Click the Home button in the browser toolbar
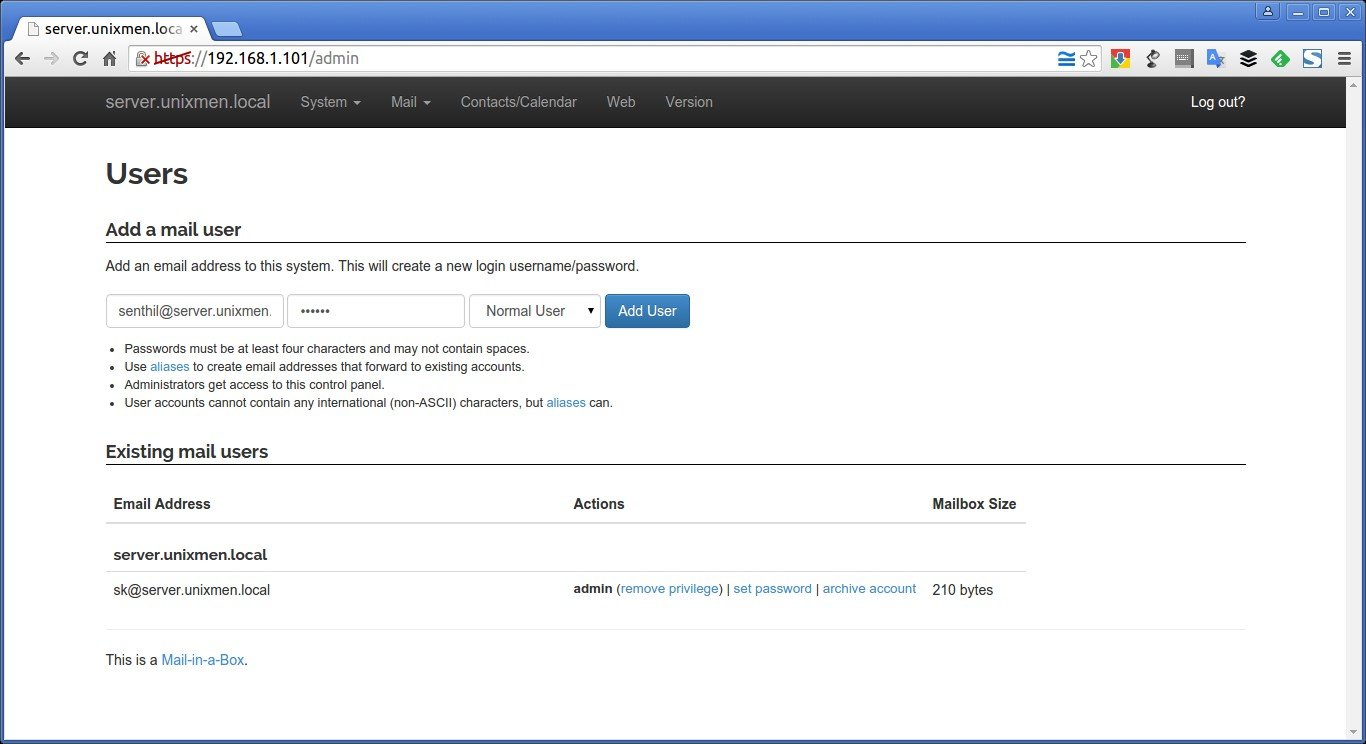This screenshot has height=744, width=1366. tap(110, 58)
